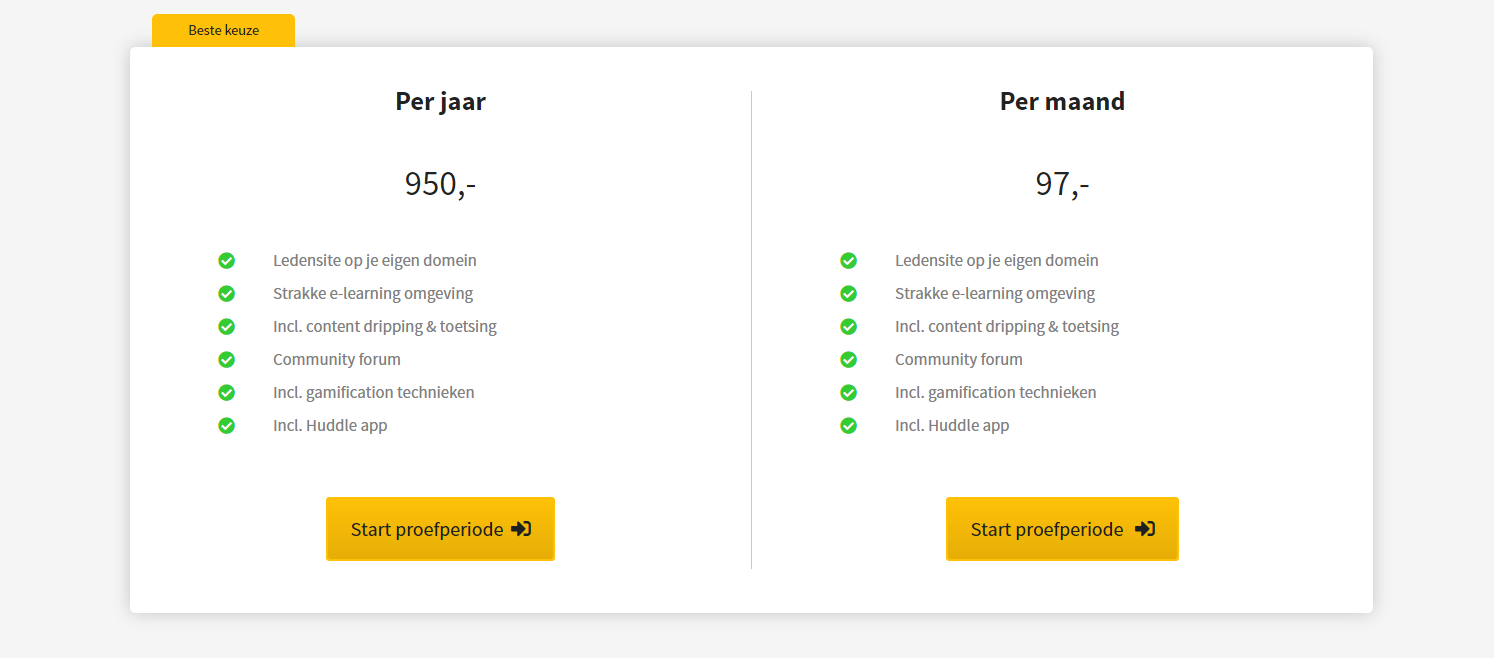Click checkmark beside yearly Ledensite op je eigen domein

pyautogui.click(x=226, y=261)
